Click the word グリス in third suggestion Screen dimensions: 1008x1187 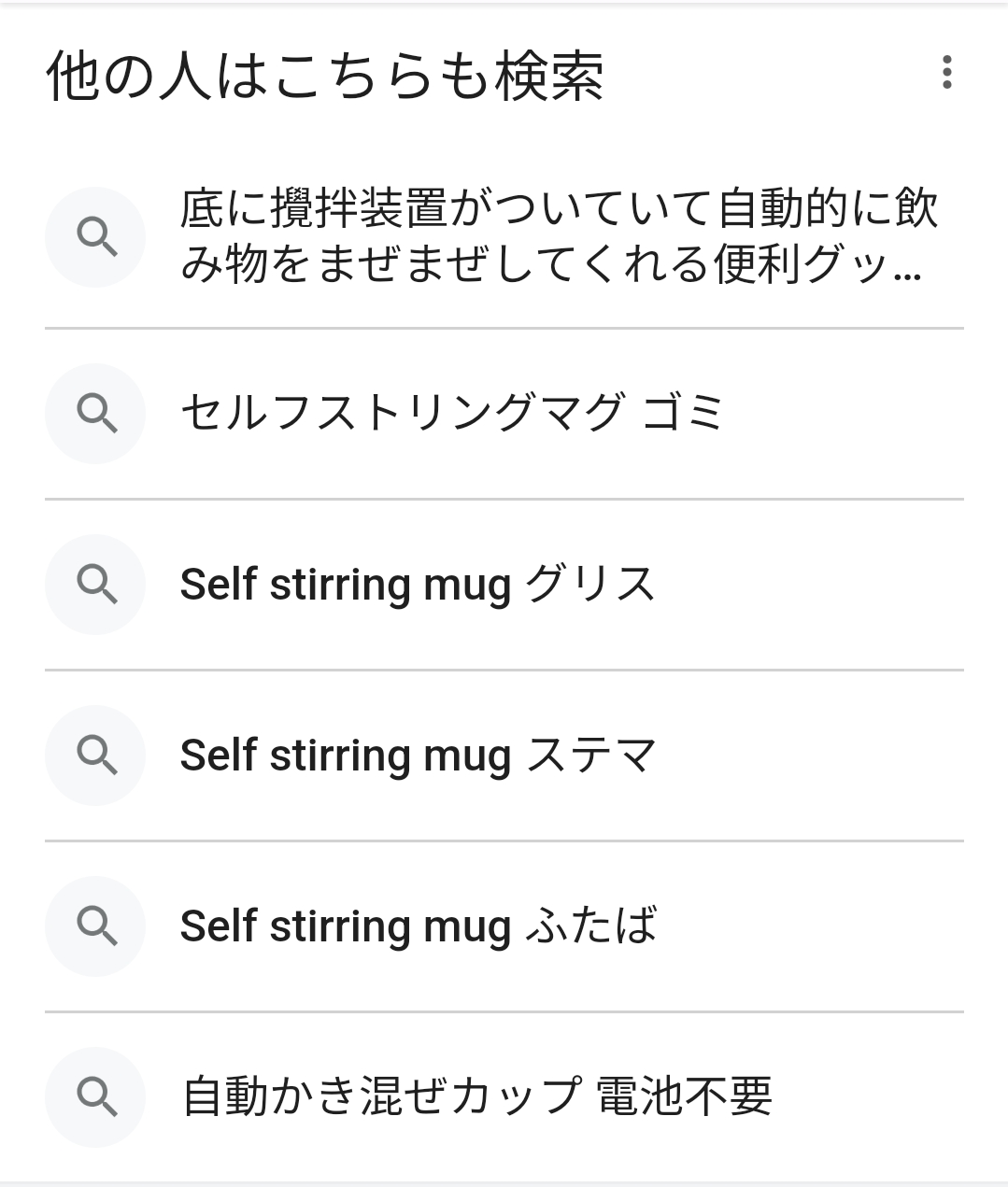pyautogui.click(x=590, y=585)
